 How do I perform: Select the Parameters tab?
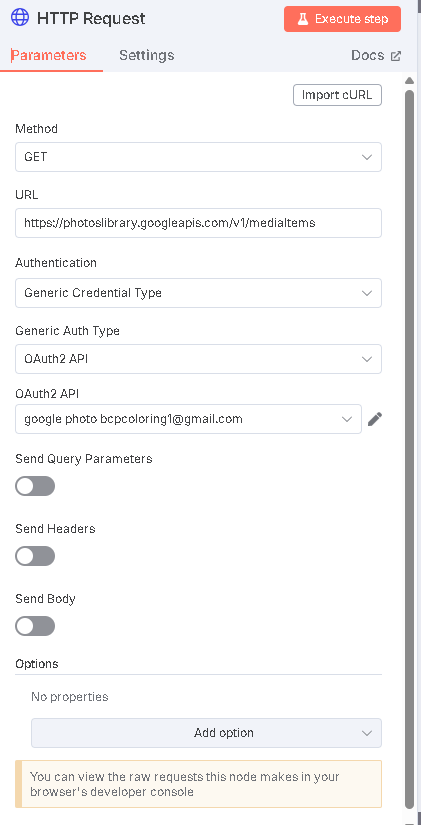[x=48, y=55]
